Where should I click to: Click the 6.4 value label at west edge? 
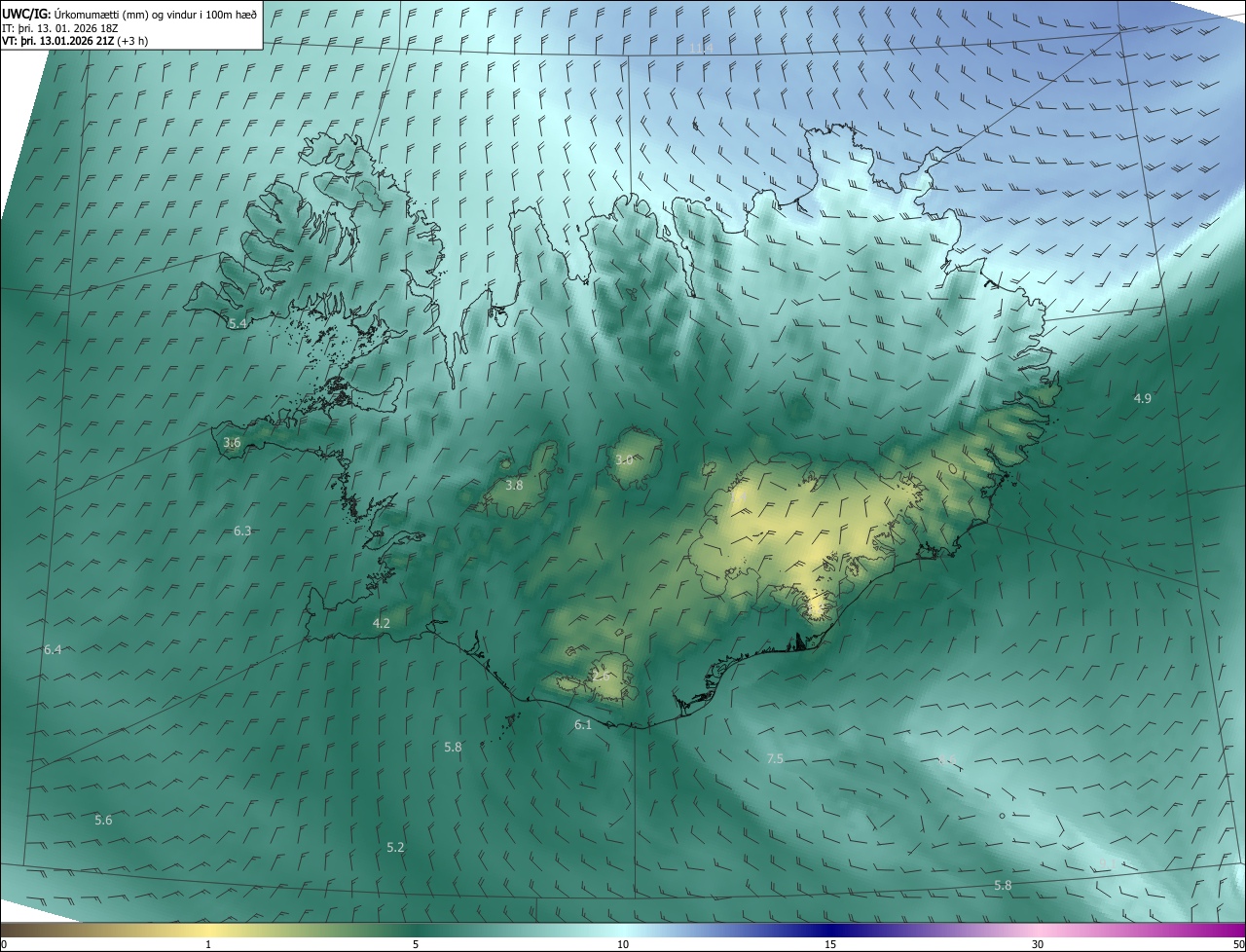pos(53,649)
